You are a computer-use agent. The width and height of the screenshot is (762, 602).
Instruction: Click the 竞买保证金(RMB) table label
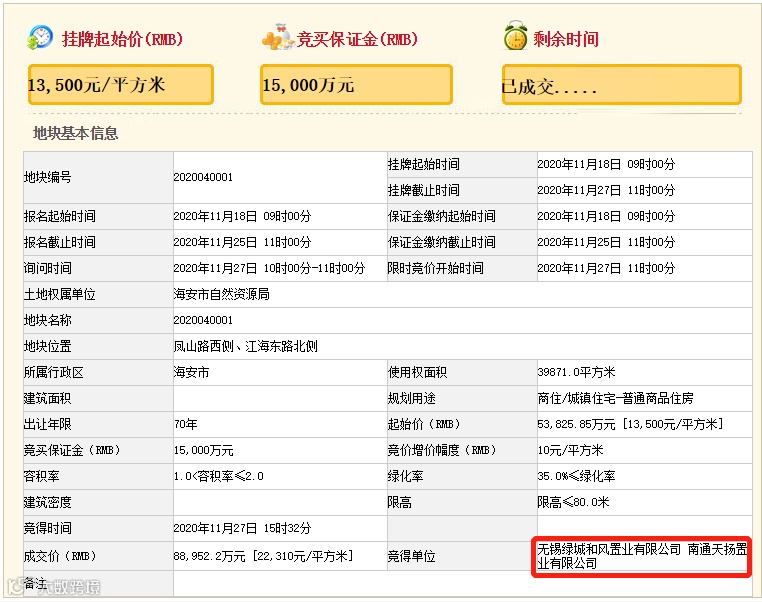tap(72, 450)
